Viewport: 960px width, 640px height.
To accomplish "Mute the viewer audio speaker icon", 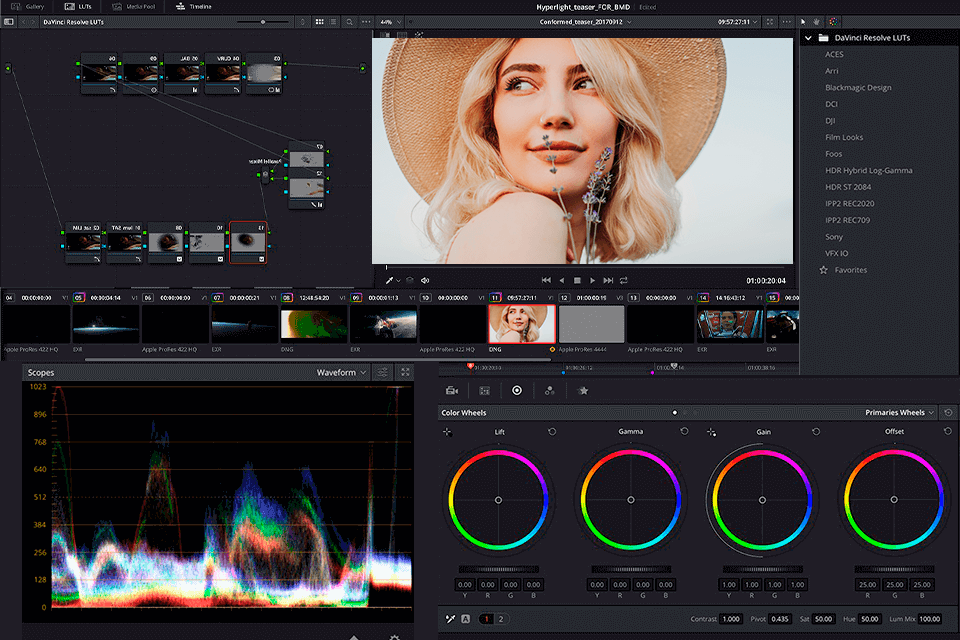I will tap(425, 280).
